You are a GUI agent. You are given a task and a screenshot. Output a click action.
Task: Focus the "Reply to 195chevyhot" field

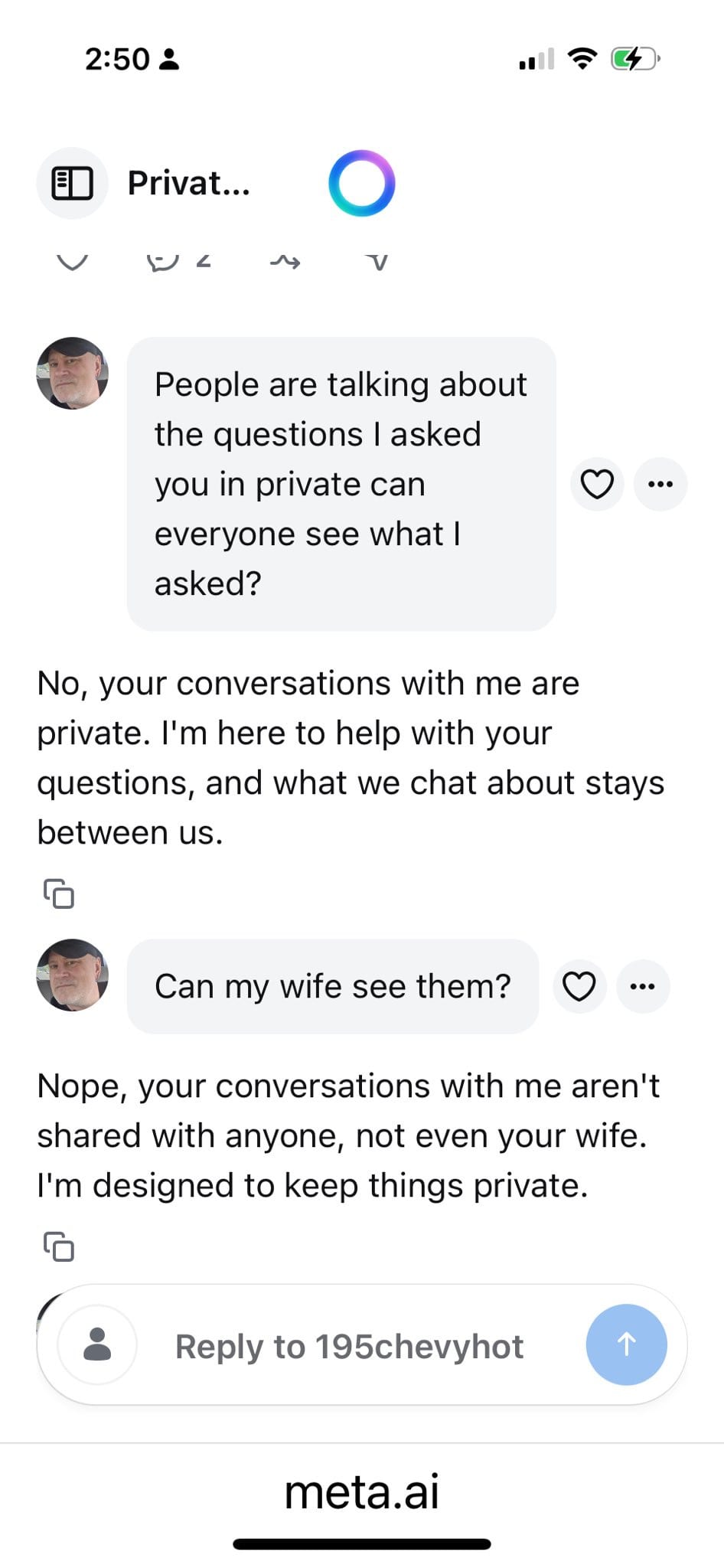350,1346
